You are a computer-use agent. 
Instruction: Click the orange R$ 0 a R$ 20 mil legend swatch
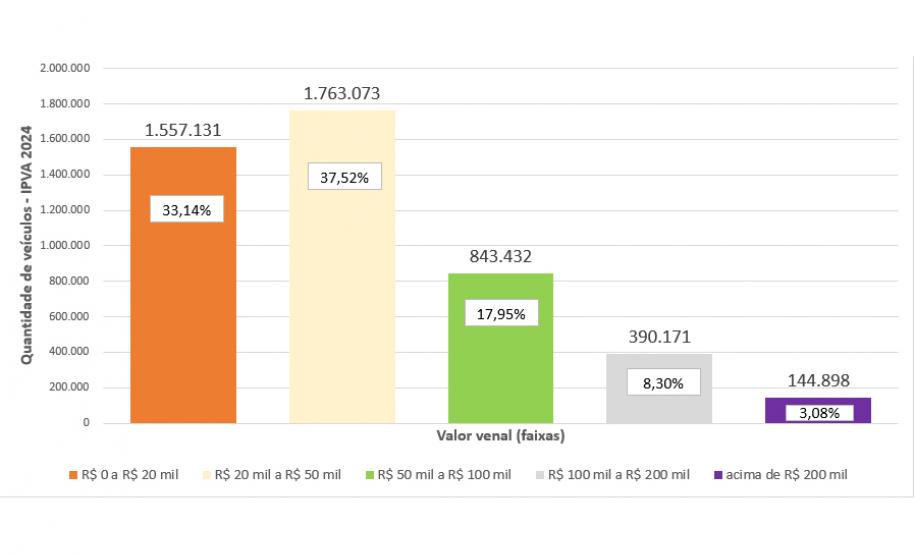(x=72, y=474)
